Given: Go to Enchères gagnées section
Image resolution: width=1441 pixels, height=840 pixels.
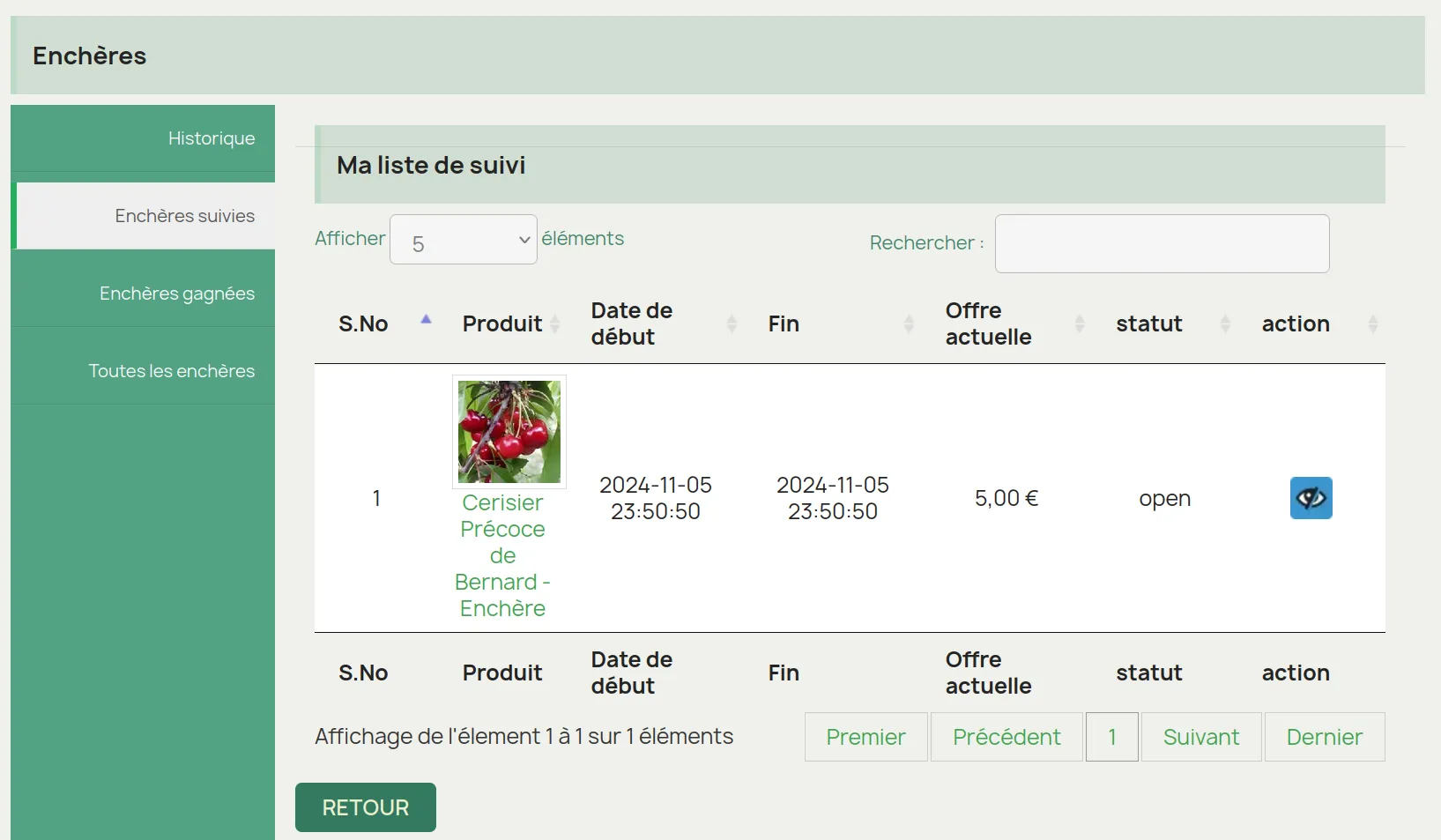Looking at the screenshot, I should [176, 294].
